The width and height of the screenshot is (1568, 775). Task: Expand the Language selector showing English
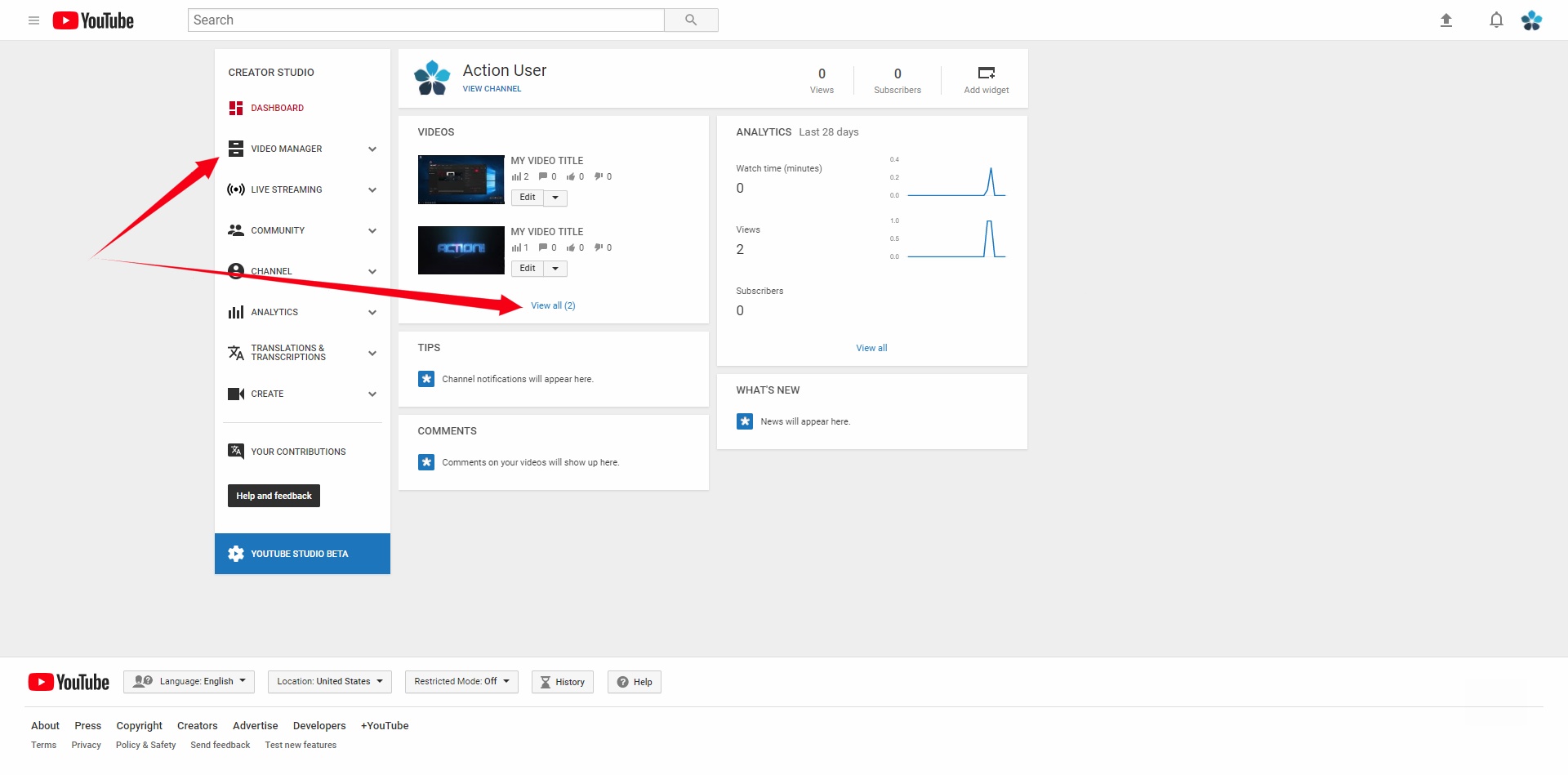[189, 681]
